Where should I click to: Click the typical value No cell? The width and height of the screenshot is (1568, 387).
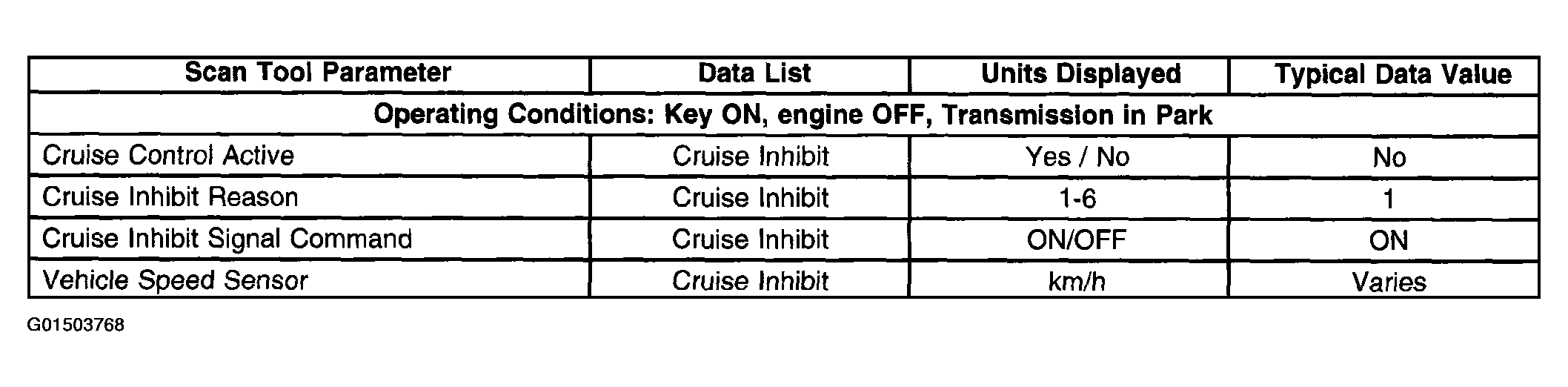coord(1389,157)
